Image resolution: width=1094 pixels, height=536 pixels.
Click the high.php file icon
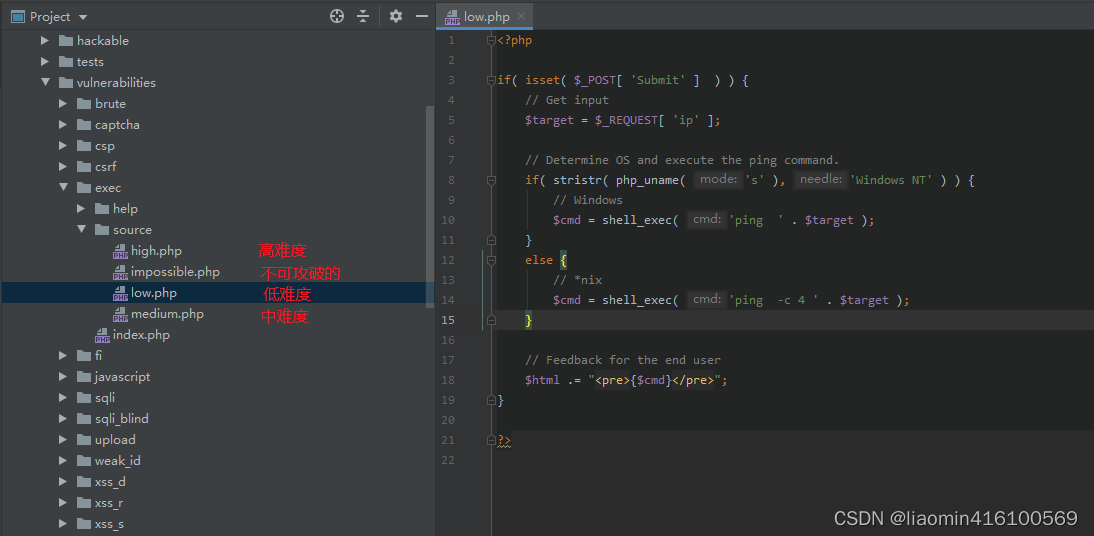[120, 251]
